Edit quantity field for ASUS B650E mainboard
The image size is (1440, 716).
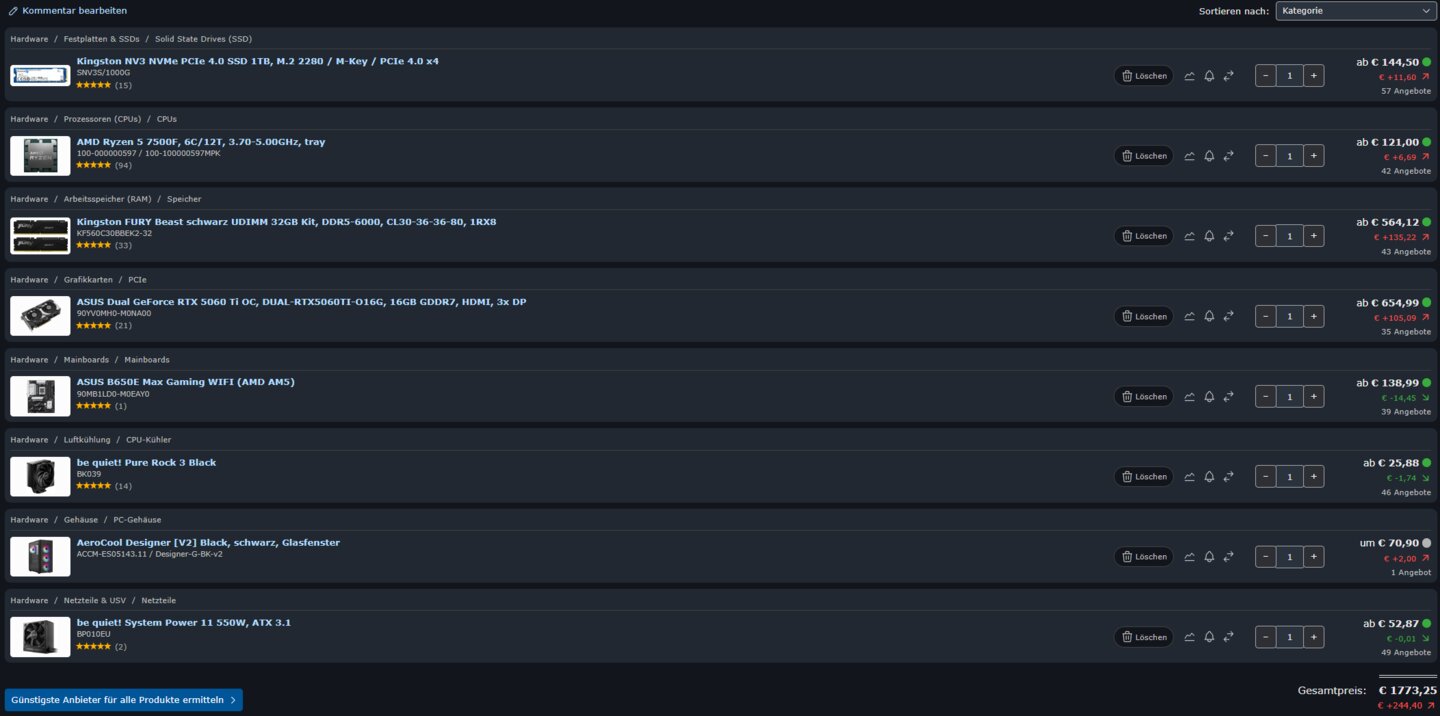click(1290, 397)
